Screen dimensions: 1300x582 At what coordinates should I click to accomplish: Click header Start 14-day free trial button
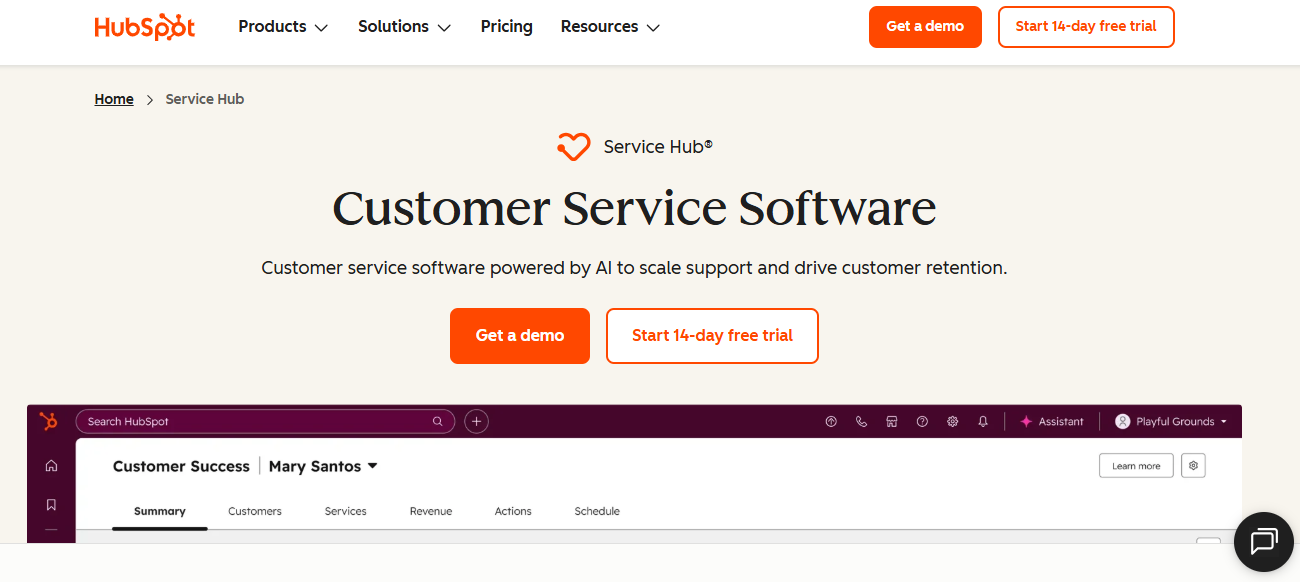(x=1086, y=27)
